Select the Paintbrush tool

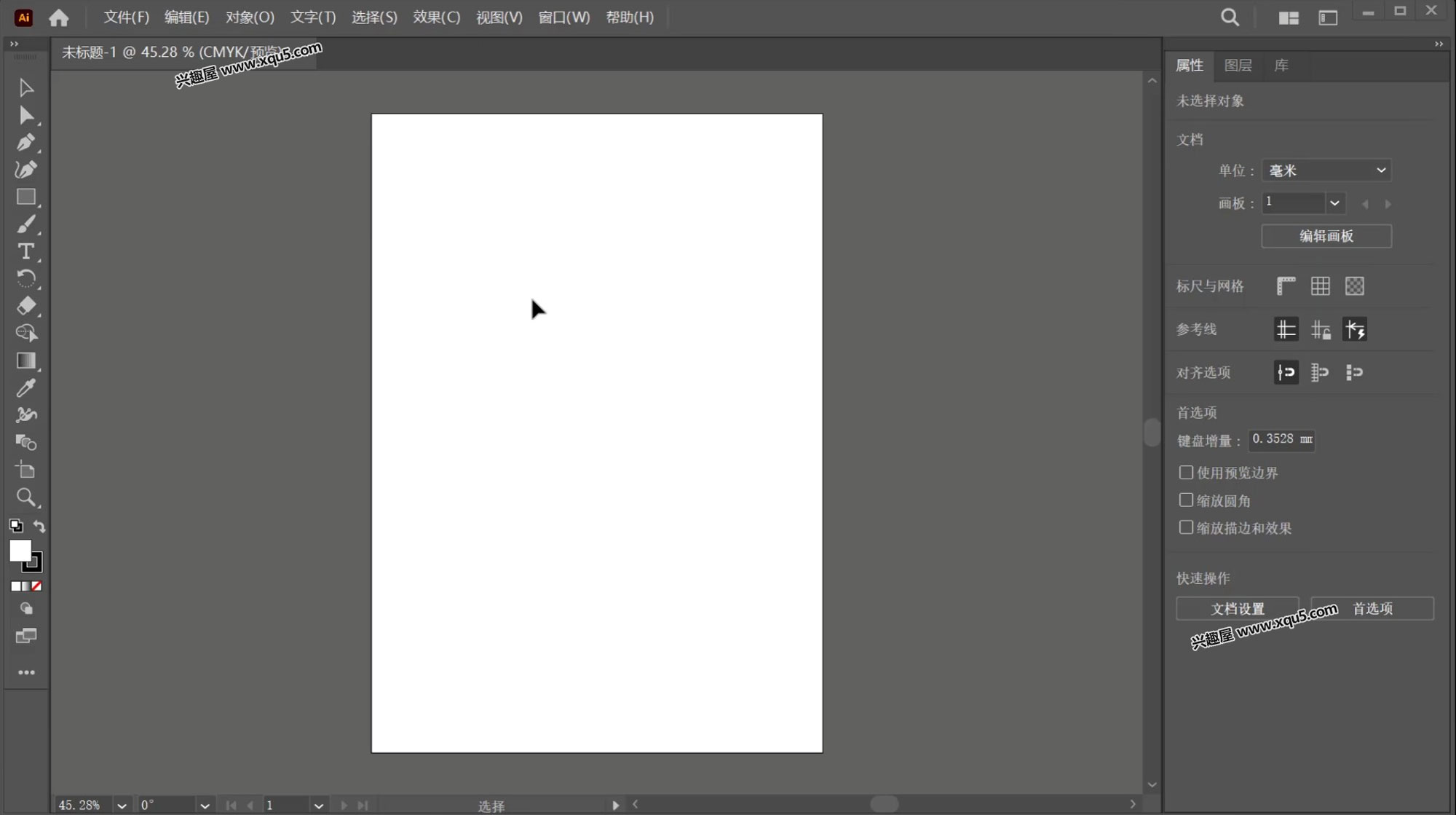pos(26,224)
